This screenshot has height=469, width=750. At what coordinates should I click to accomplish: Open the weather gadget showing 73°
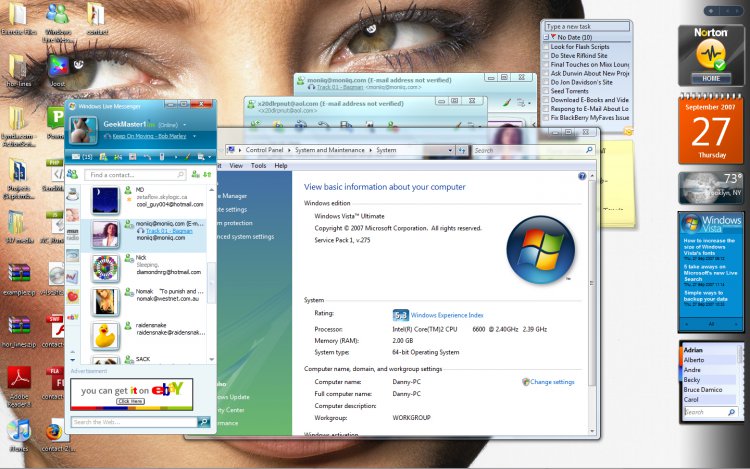(x=711, y=188)
